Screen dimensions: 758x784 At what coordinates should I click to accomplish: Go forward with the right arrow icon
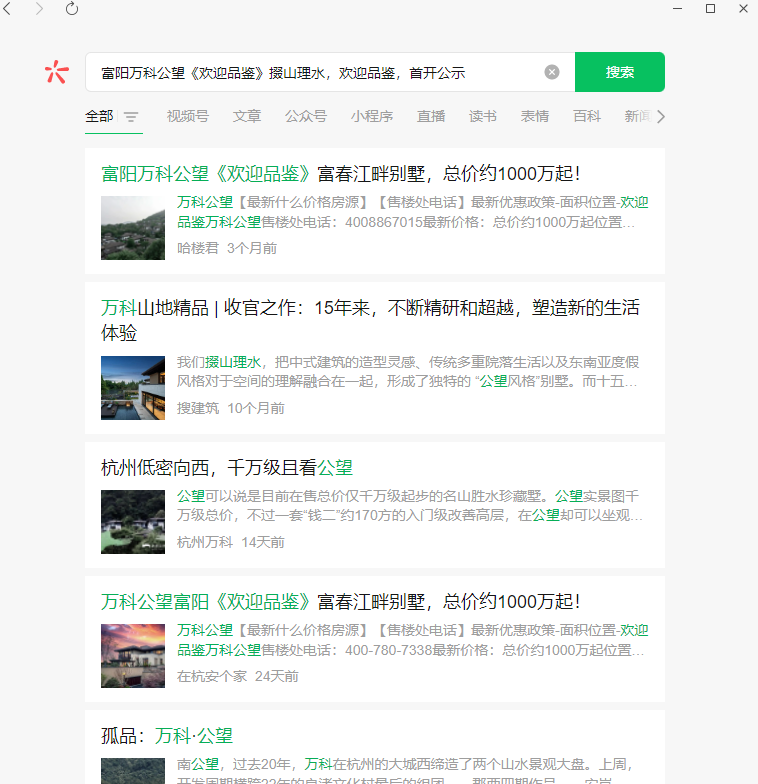pos(39,8)
